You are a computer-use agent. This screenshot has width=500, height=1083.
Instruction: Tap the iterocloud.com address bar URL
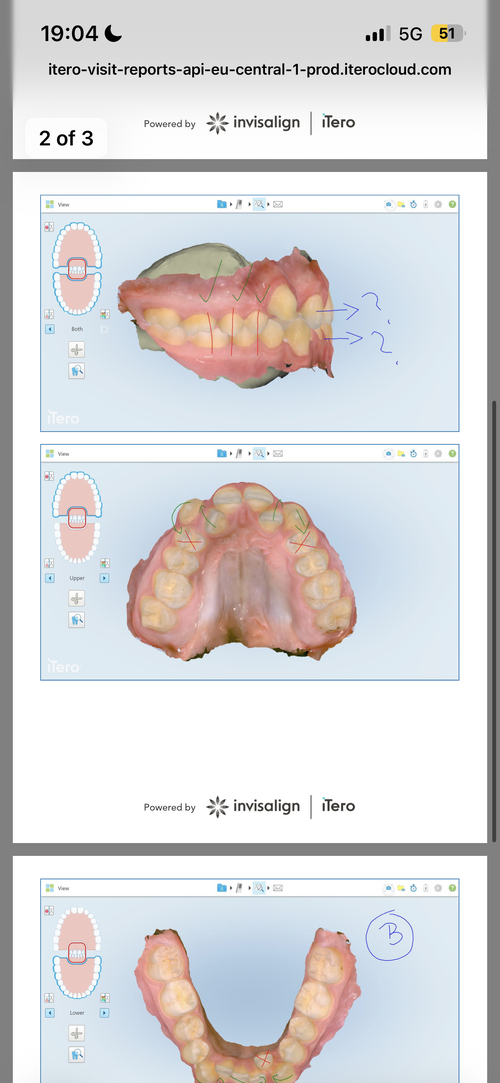tap(250, 70)
